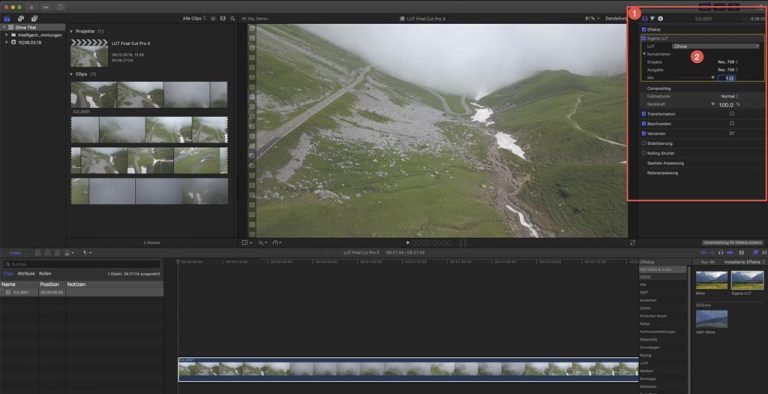Show the Color inspector tab icon
The image size is (768, 394).
[x=652, y=19]
